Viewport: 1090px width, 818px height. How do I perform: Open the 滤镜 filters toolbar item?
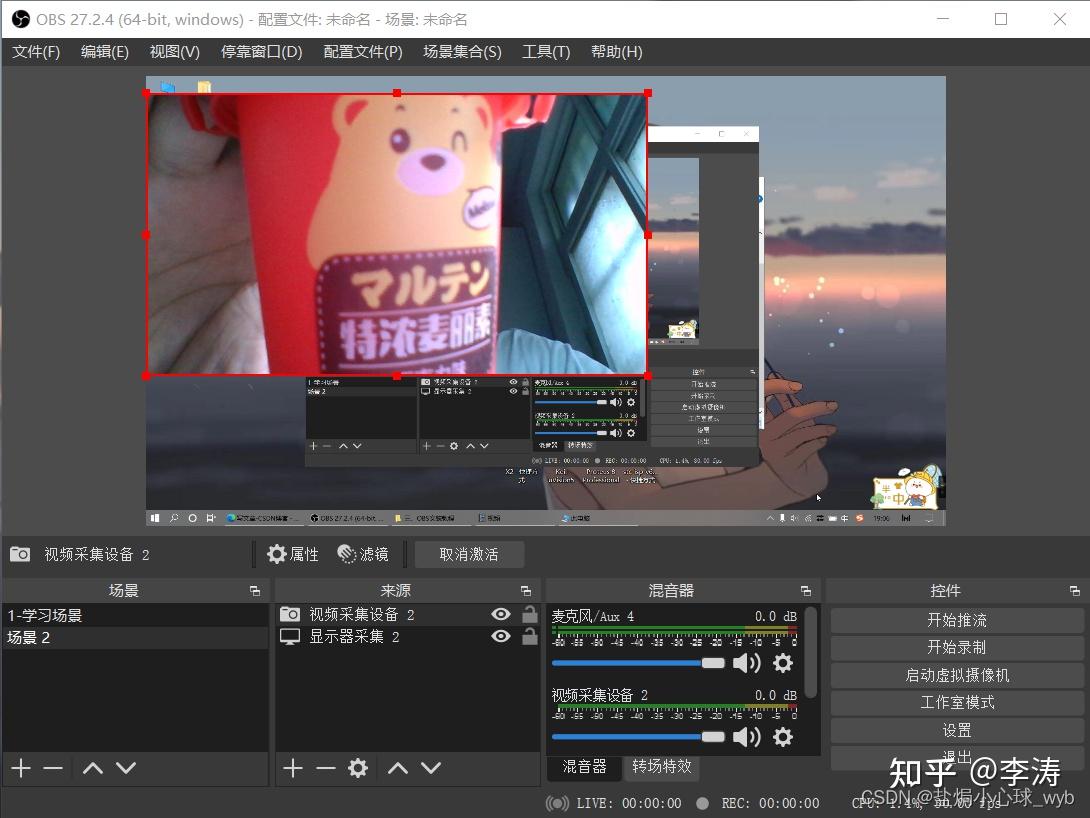[x=363, y=554]
